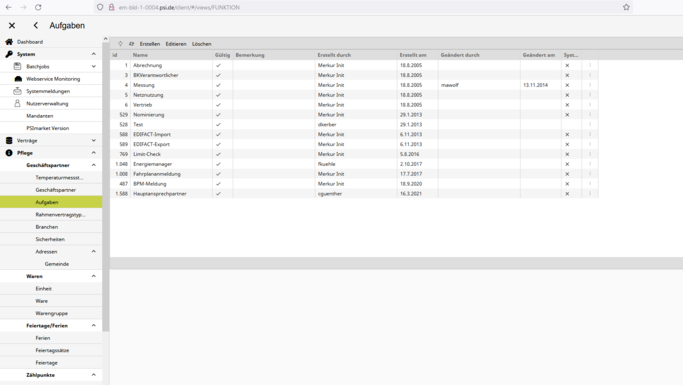This screenshot has width=683, height=385.
Task: Toggle System flag X for BPM-Meldung
Action: click(x=567, y=184)
